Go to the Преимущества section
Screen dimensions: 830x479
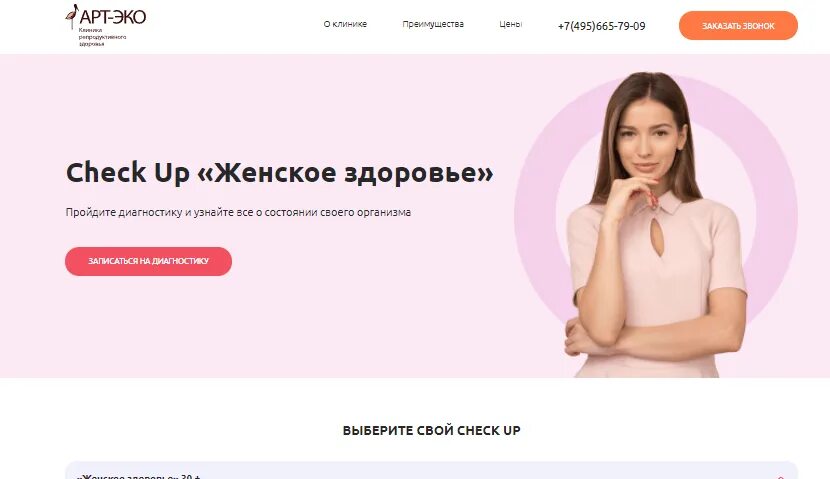(433, 24)
